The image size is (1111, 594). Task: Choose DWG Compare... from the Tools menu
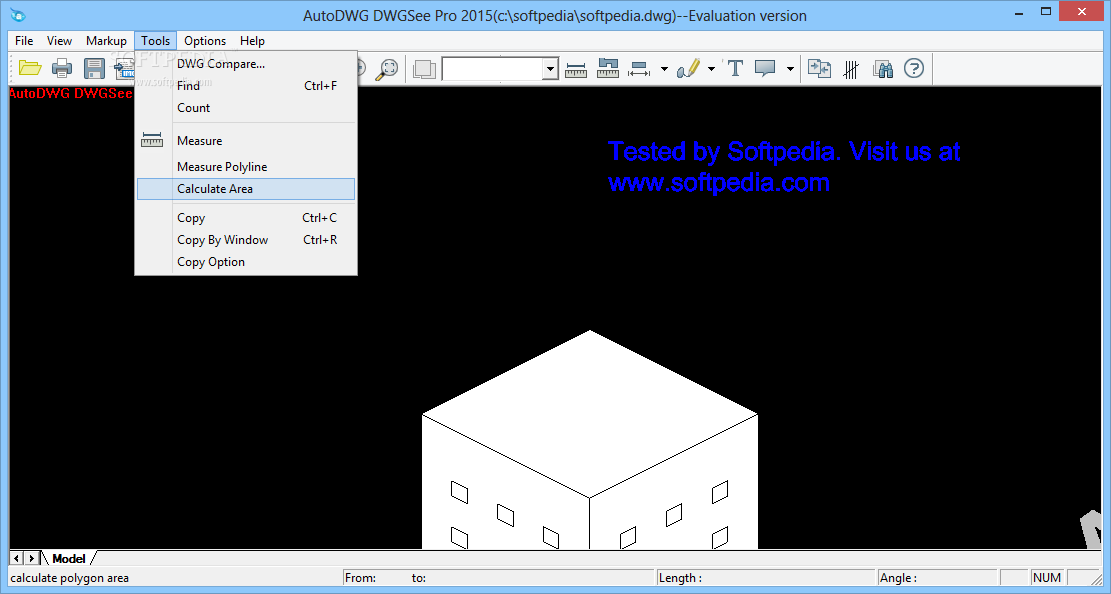pos(246,64)
